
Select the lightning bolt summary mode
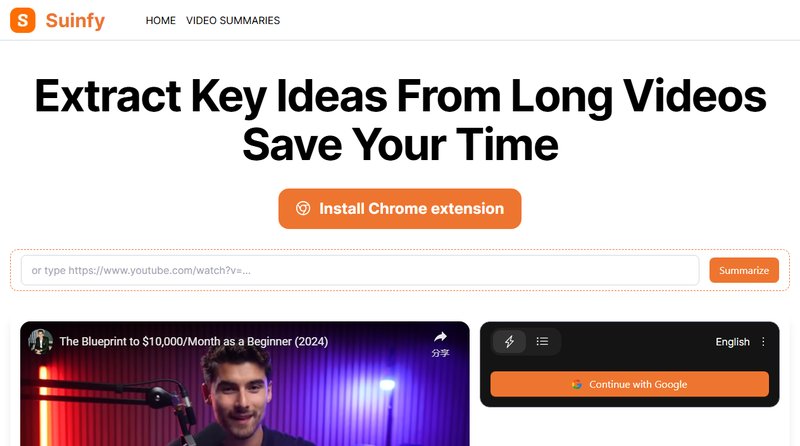pyautogui.click(x=509, y=341)
